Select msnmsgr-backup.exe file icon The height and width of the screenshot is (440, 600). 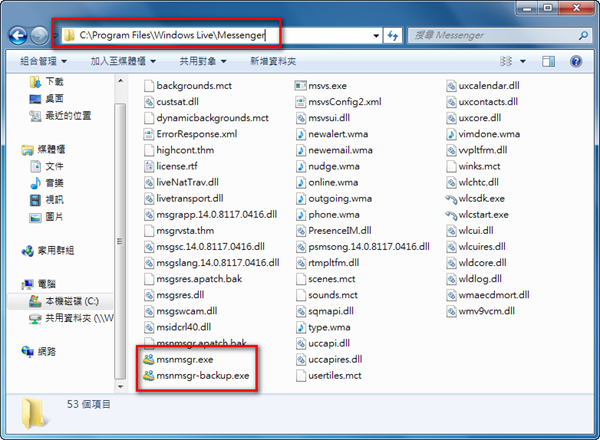tap(148, 376)
